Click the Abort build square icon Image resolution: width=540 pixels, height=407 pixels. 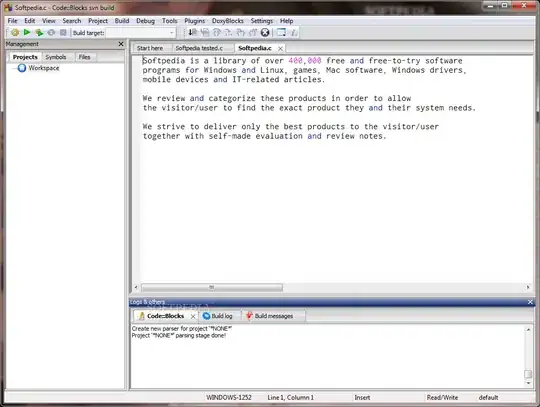pyautogui.click(x=63, y=33)
